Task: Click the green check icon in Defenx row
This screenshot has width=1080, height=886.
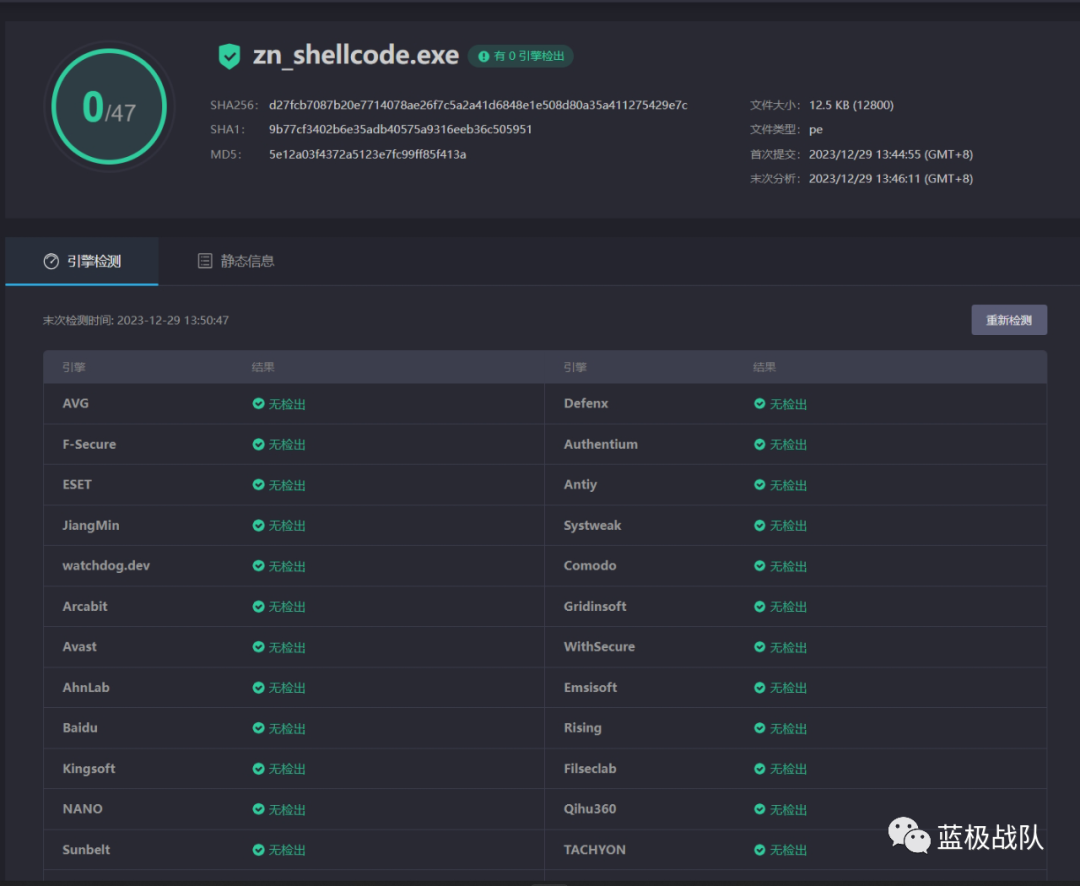Action: pos(759,404)
